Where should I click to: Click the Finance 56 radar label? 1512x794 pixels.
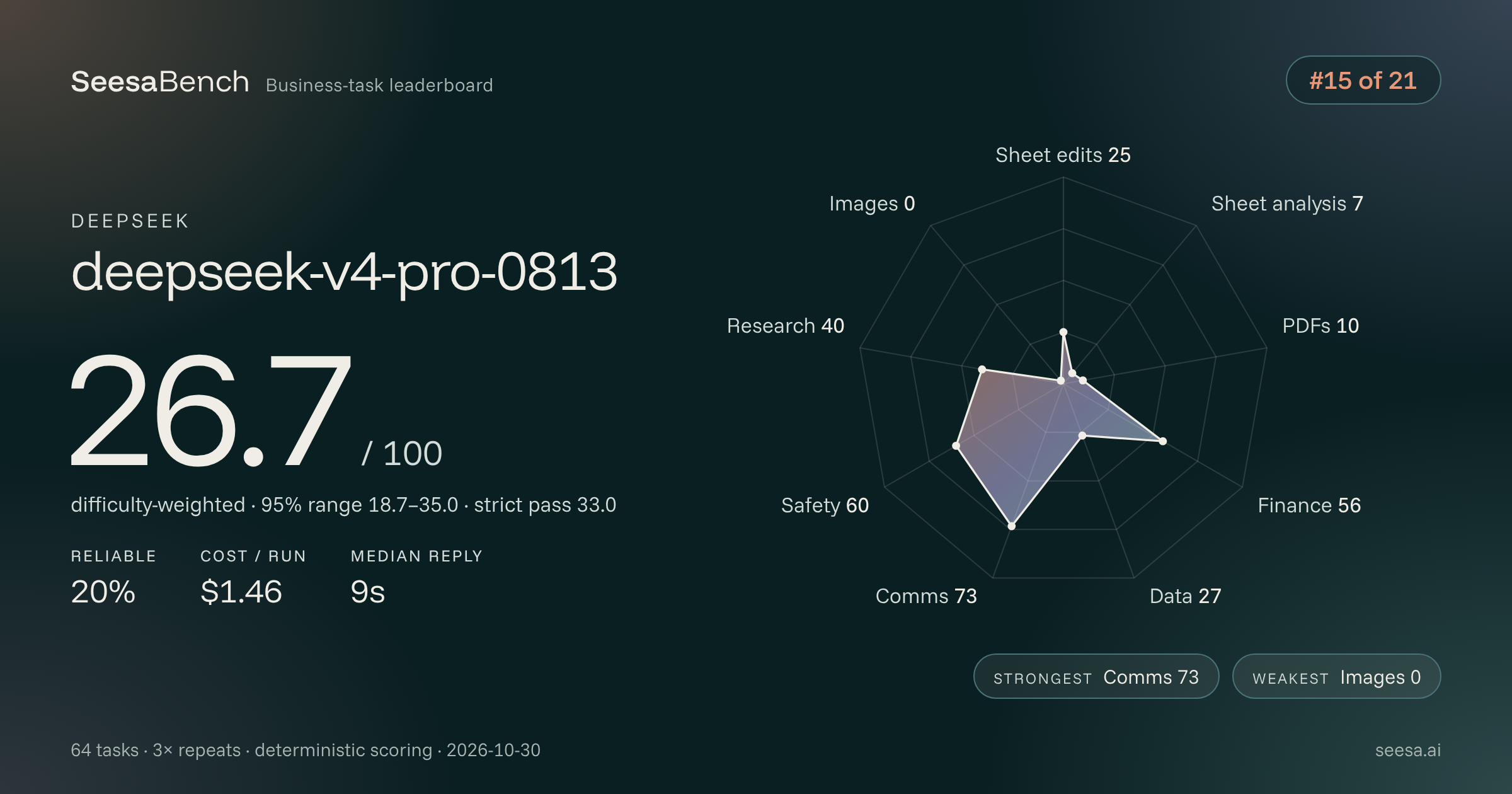(1309, 505)
